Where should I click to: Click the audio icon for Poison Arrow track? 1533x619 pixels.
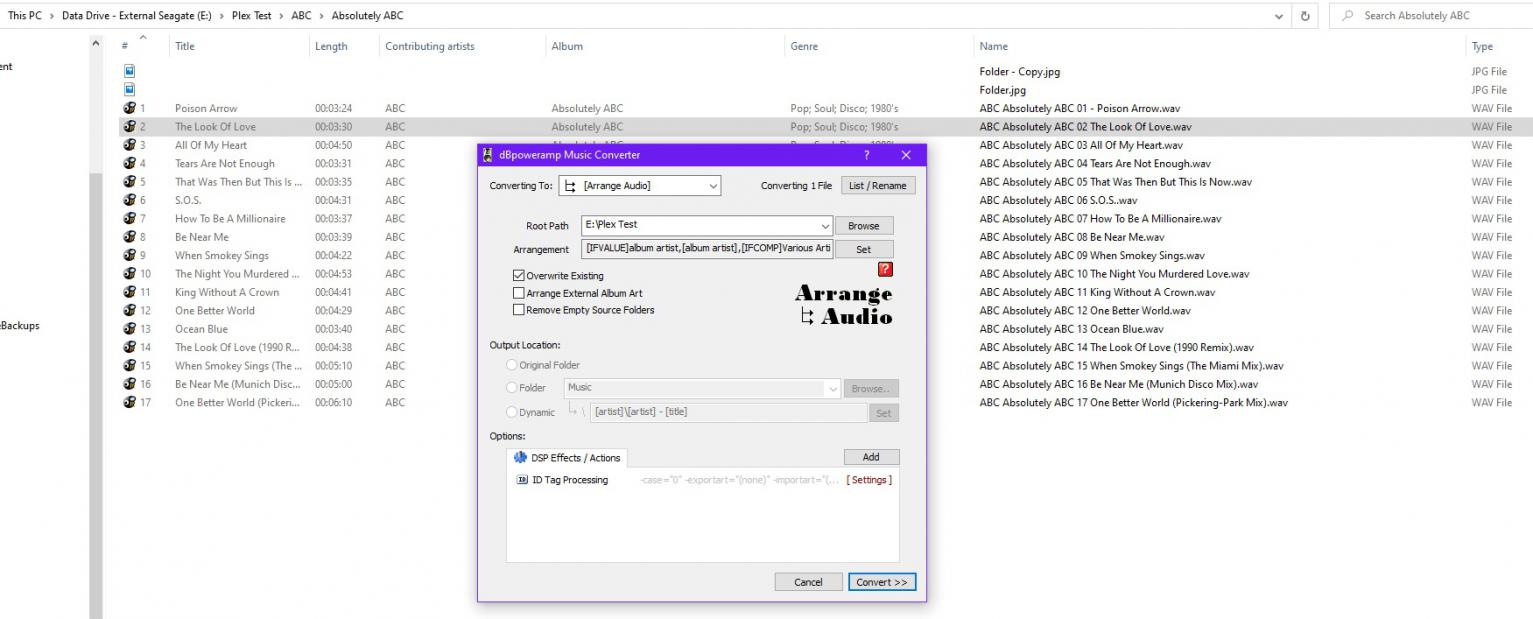[129, 108]
